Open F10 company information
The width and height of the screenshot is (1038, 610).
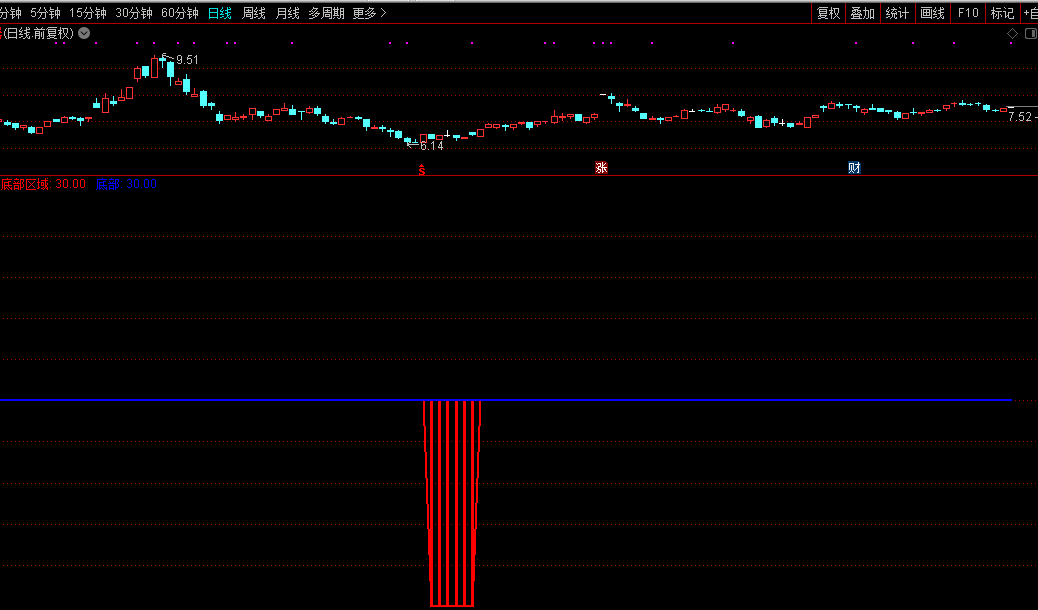[x=967, y=13]
